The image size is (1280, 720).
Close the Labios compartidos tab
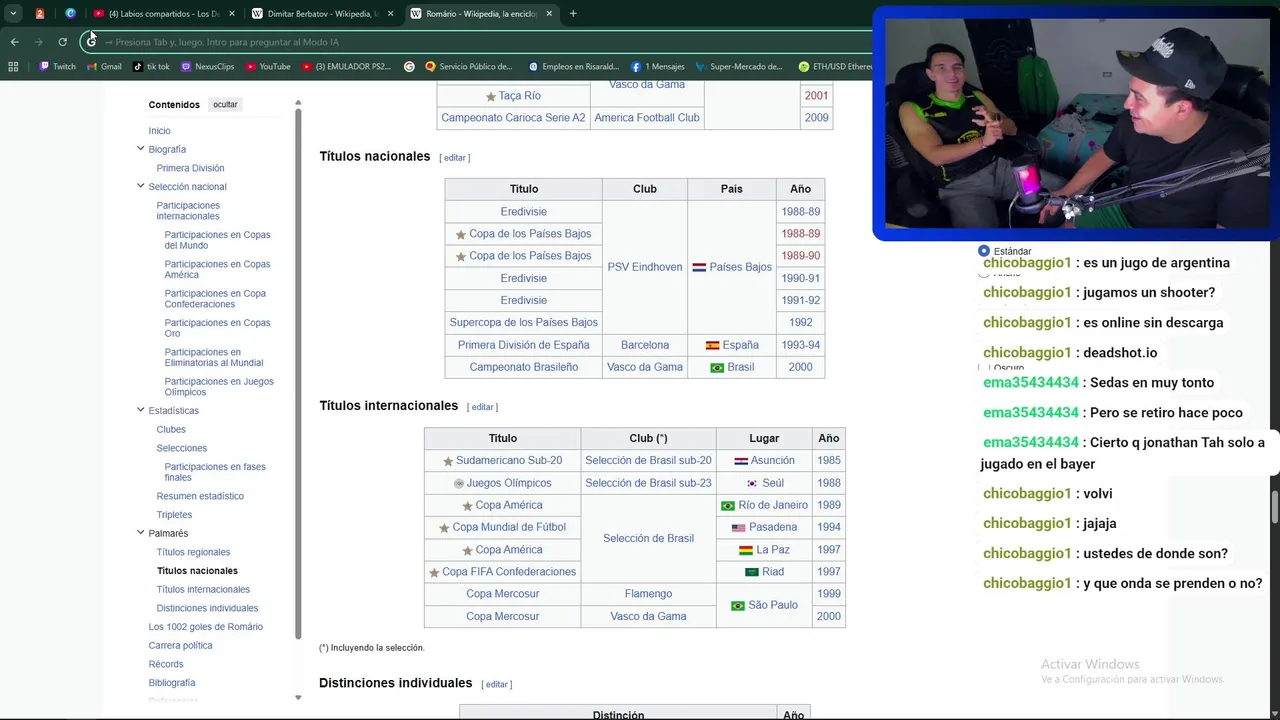(x=232, y=14)
